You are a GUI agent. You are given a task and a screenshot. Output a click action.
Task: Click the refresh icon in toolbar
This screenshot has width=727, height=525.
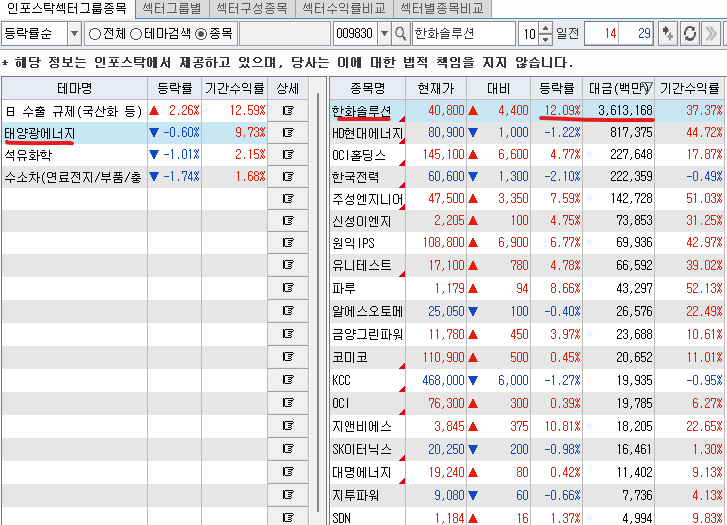(x=689, y=33)
